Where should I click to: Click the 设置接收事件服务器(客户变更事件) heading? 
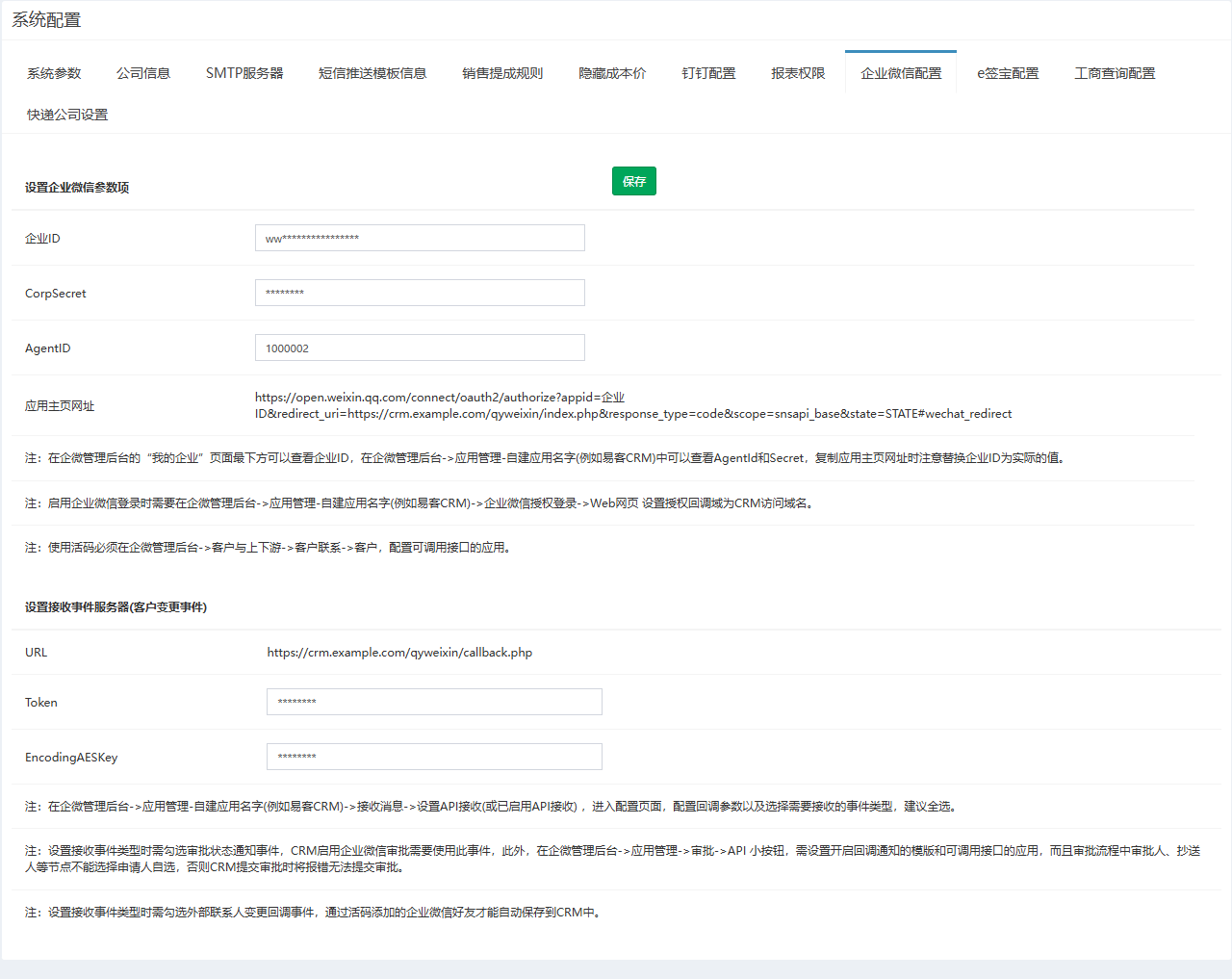(115, 607)
